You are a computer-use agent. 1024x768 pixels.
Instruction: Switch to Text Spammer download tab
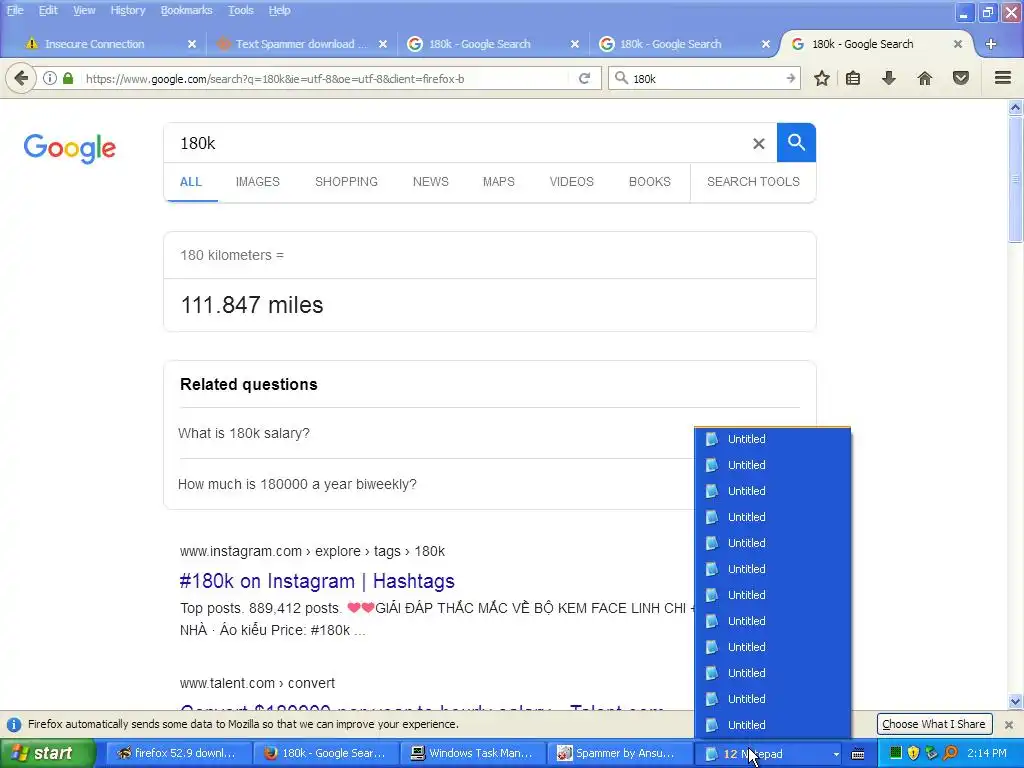click(x=300, y=44)
